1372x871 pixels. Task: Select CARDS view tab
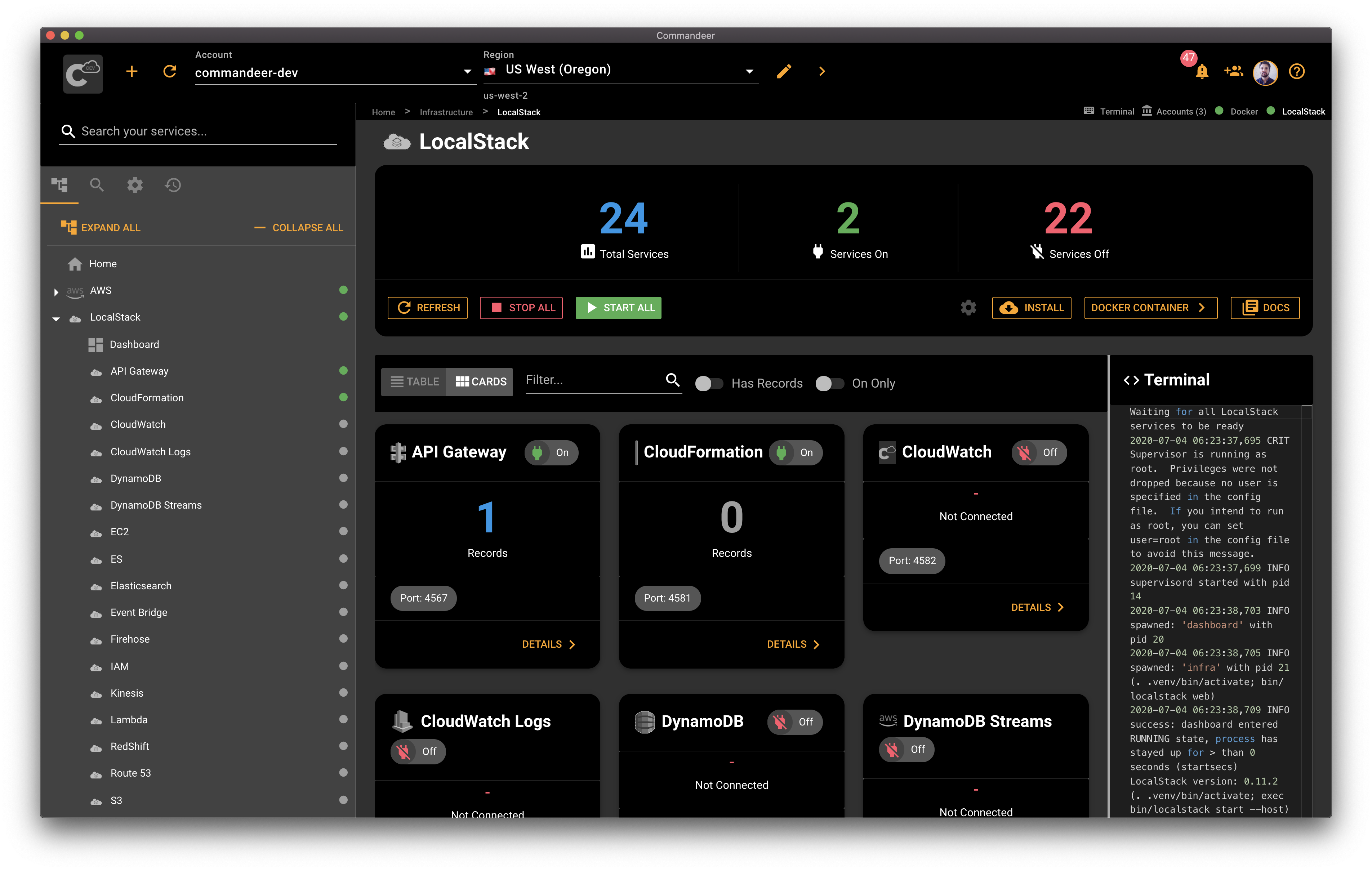point(480,382)
